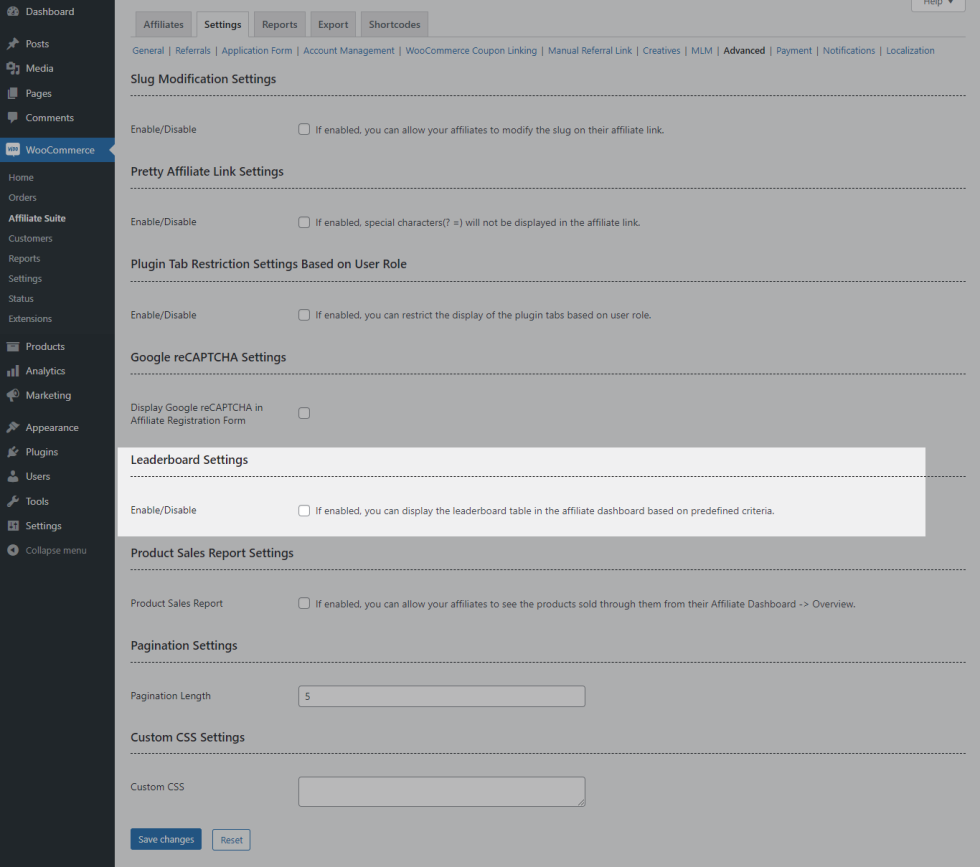The width and height of the screenshot is (980, 867).
Task: Select the Comments bubble icon
Action: (13, 118)
